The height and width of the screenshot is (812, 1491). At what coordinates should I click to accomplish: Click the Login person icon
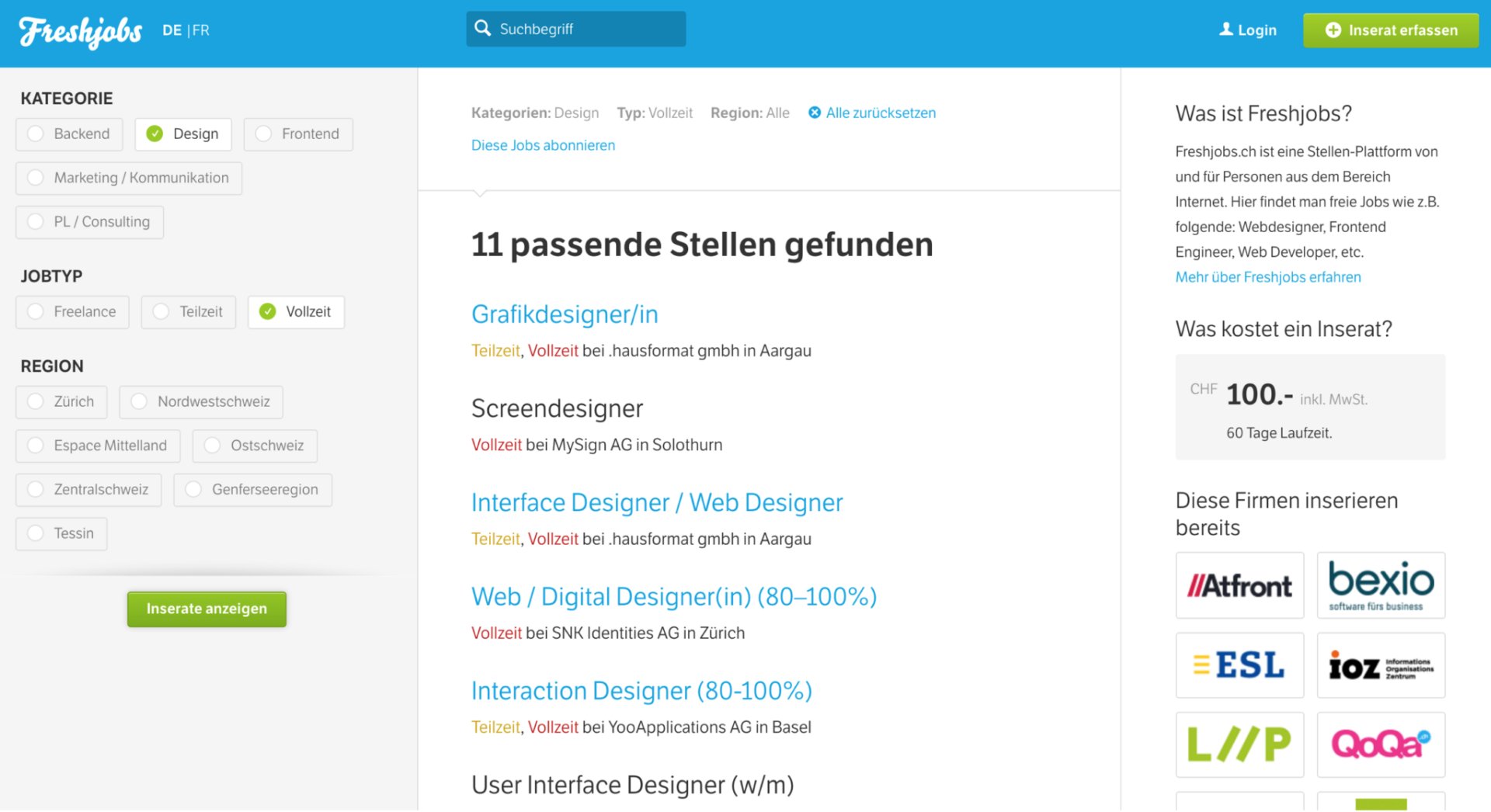pos(1225,29)
